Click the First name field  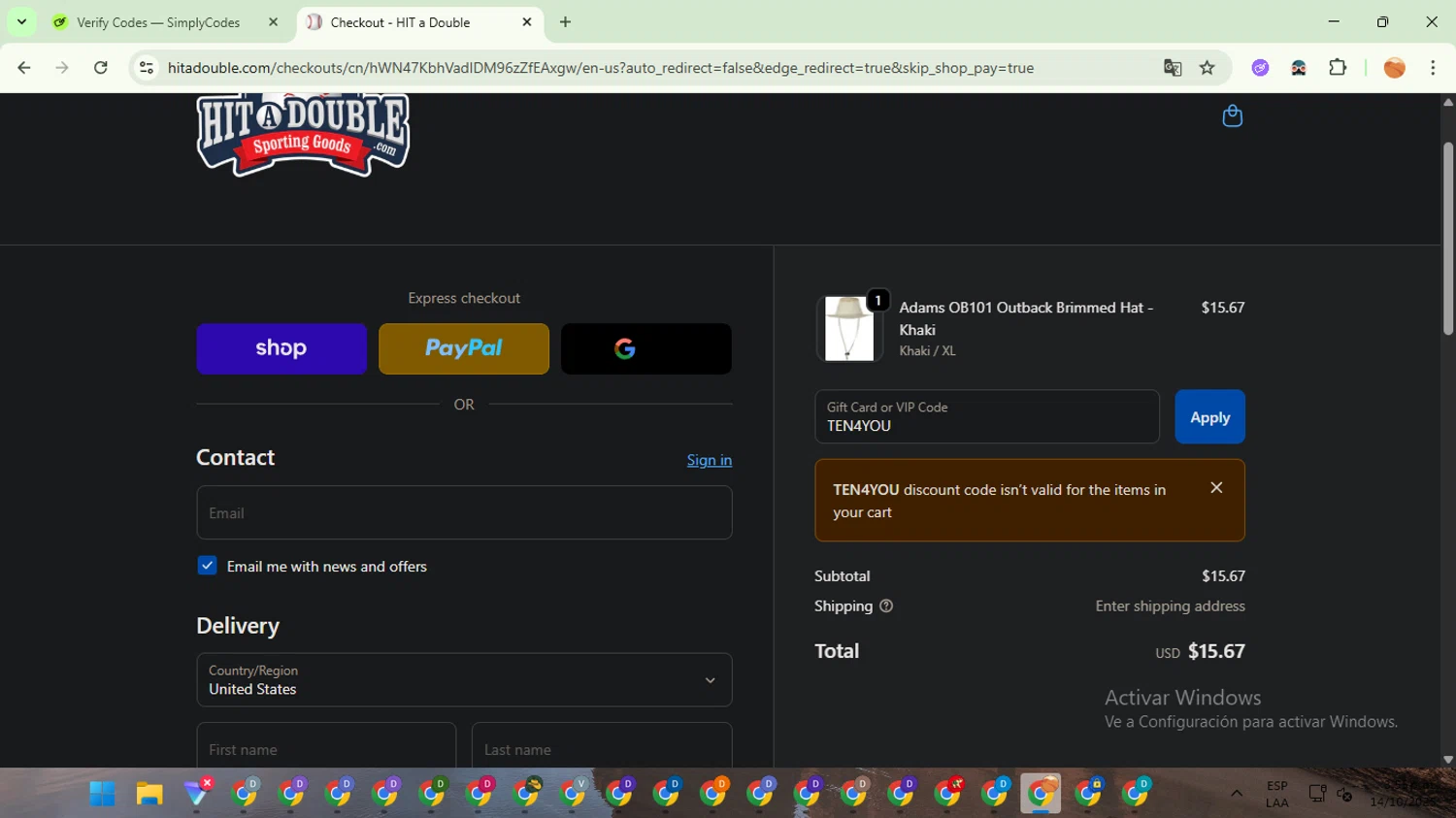point(326,745)
